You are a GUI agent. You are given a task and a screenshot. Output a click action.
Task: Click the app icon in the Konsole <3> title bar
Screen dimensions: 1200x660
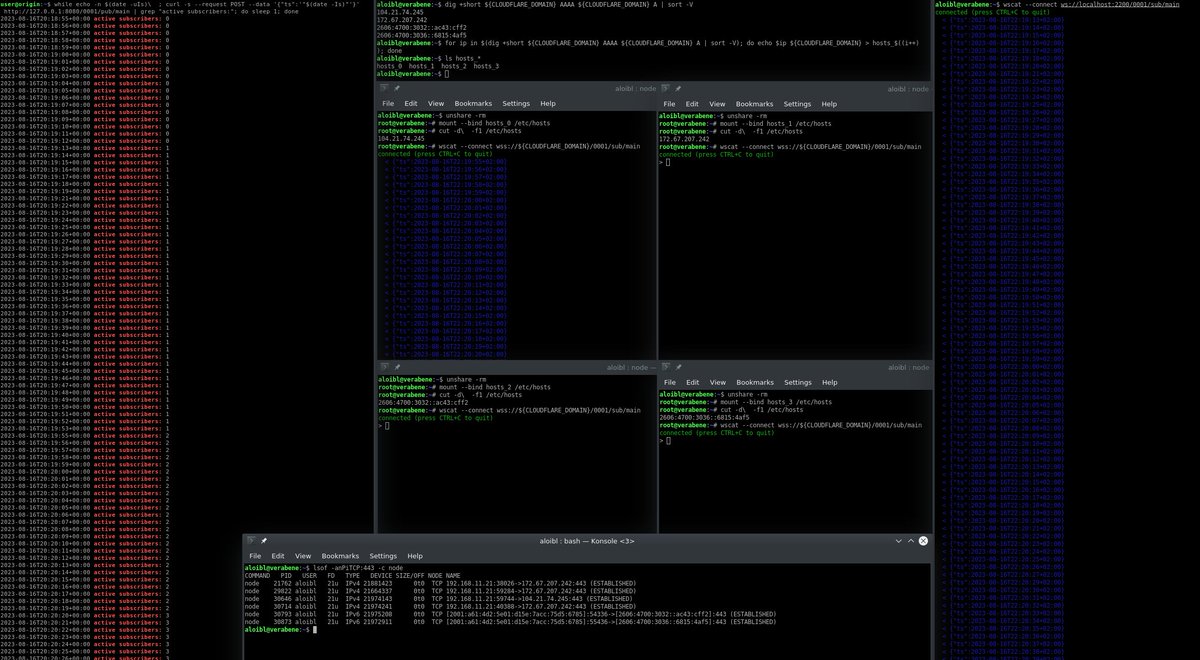pyautogui.click(x=251, y=540)
